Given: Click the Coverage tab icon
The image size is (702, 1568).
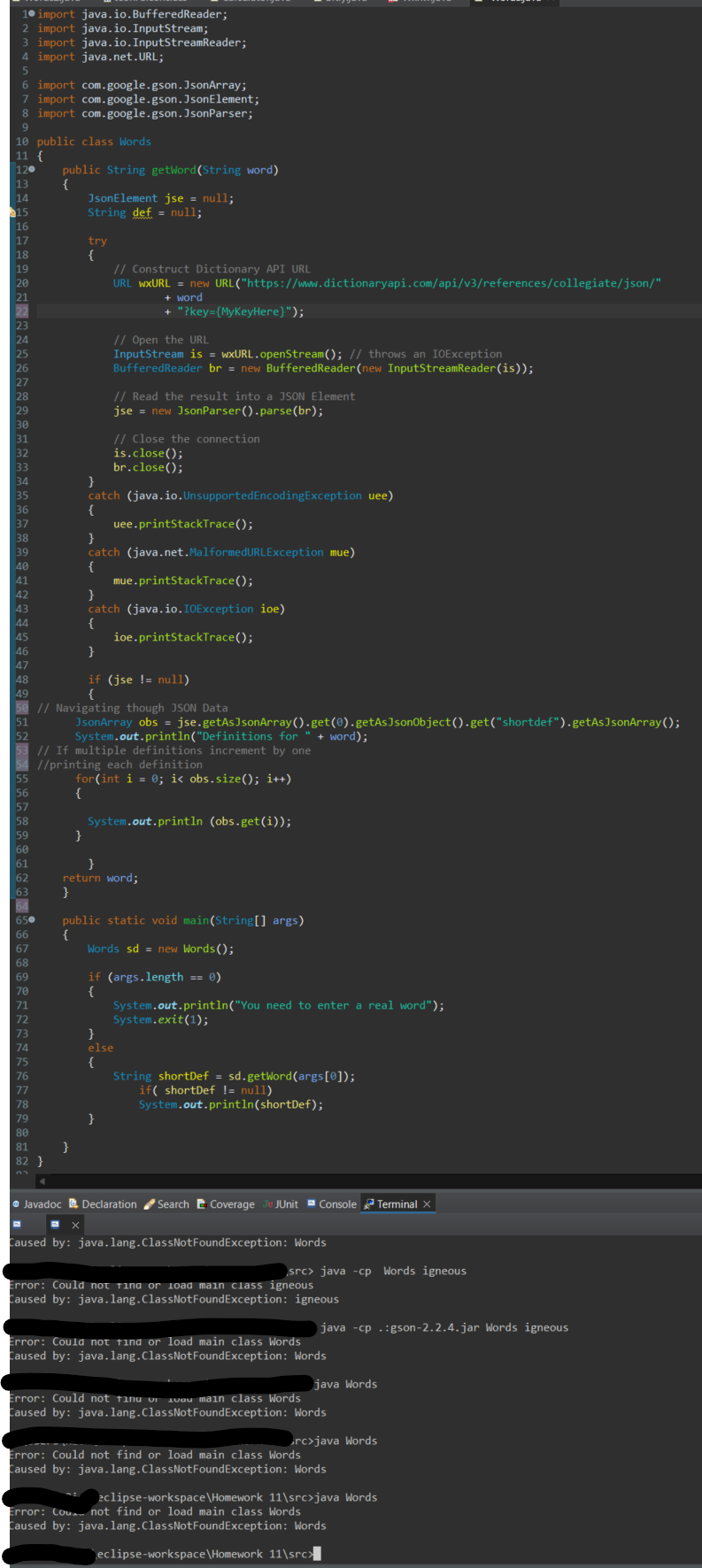Looking at the screenshot, I should coord(202,1204).
